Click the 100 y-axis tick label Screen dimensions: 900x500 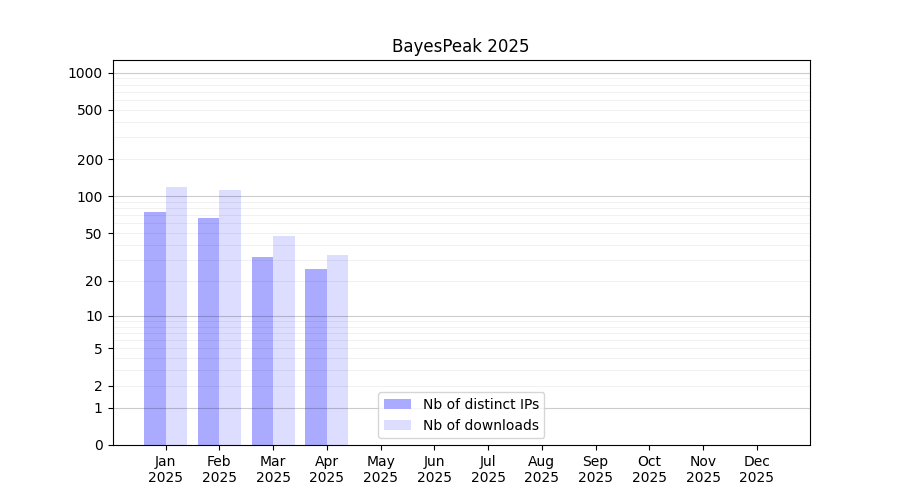(90, 197)
